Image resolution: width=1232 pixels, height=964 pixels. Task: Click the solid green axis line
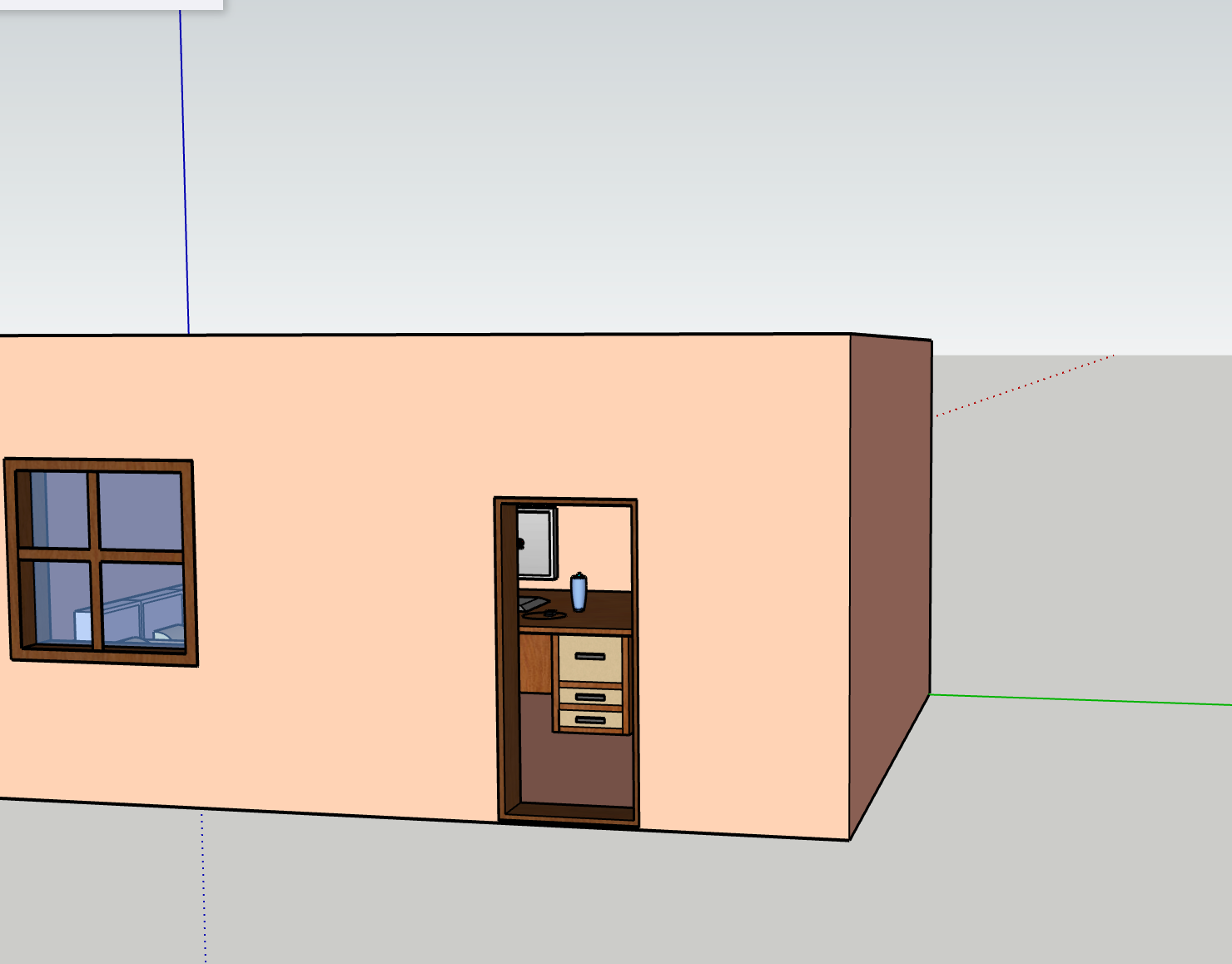1080,699
